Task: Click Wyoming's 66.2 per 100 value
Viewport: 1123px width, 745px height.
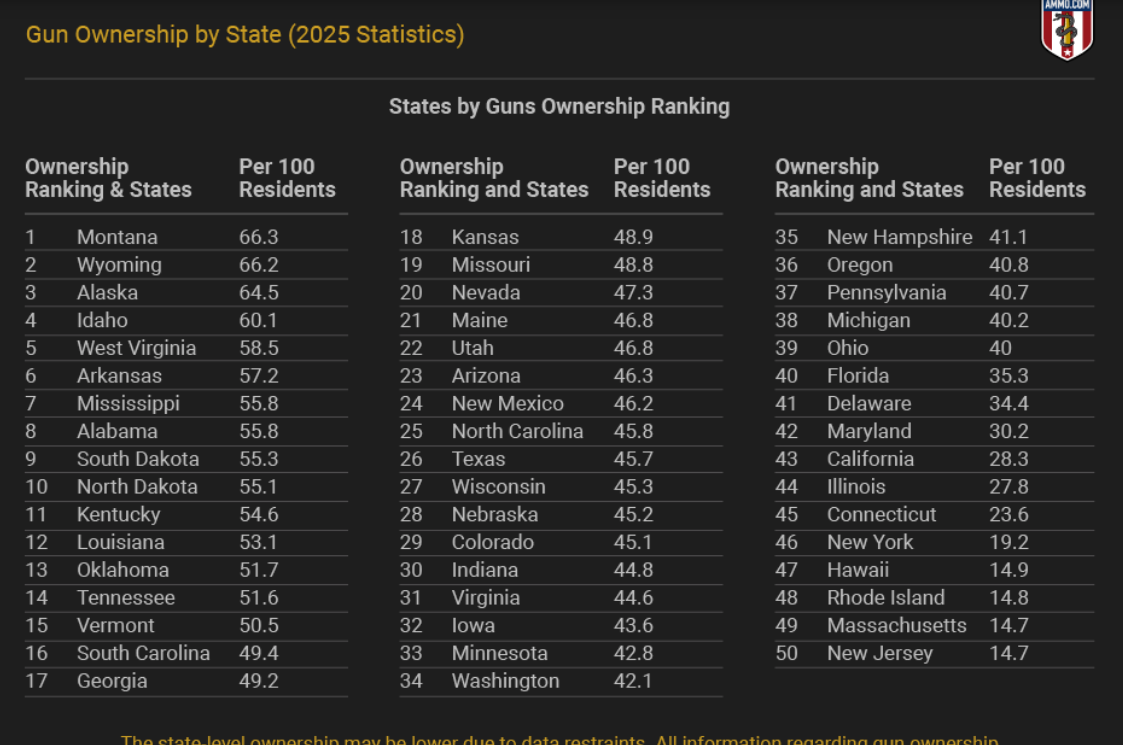Action: [259, 265]
